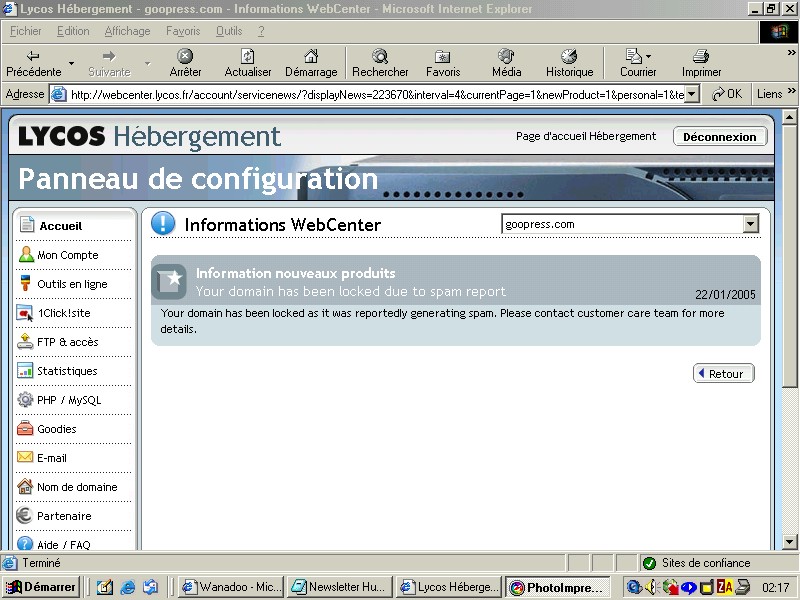The width and height of the screenshot is (800, 600).
Task: Click the Sites de confiance status zone
Action: (716, 563)
